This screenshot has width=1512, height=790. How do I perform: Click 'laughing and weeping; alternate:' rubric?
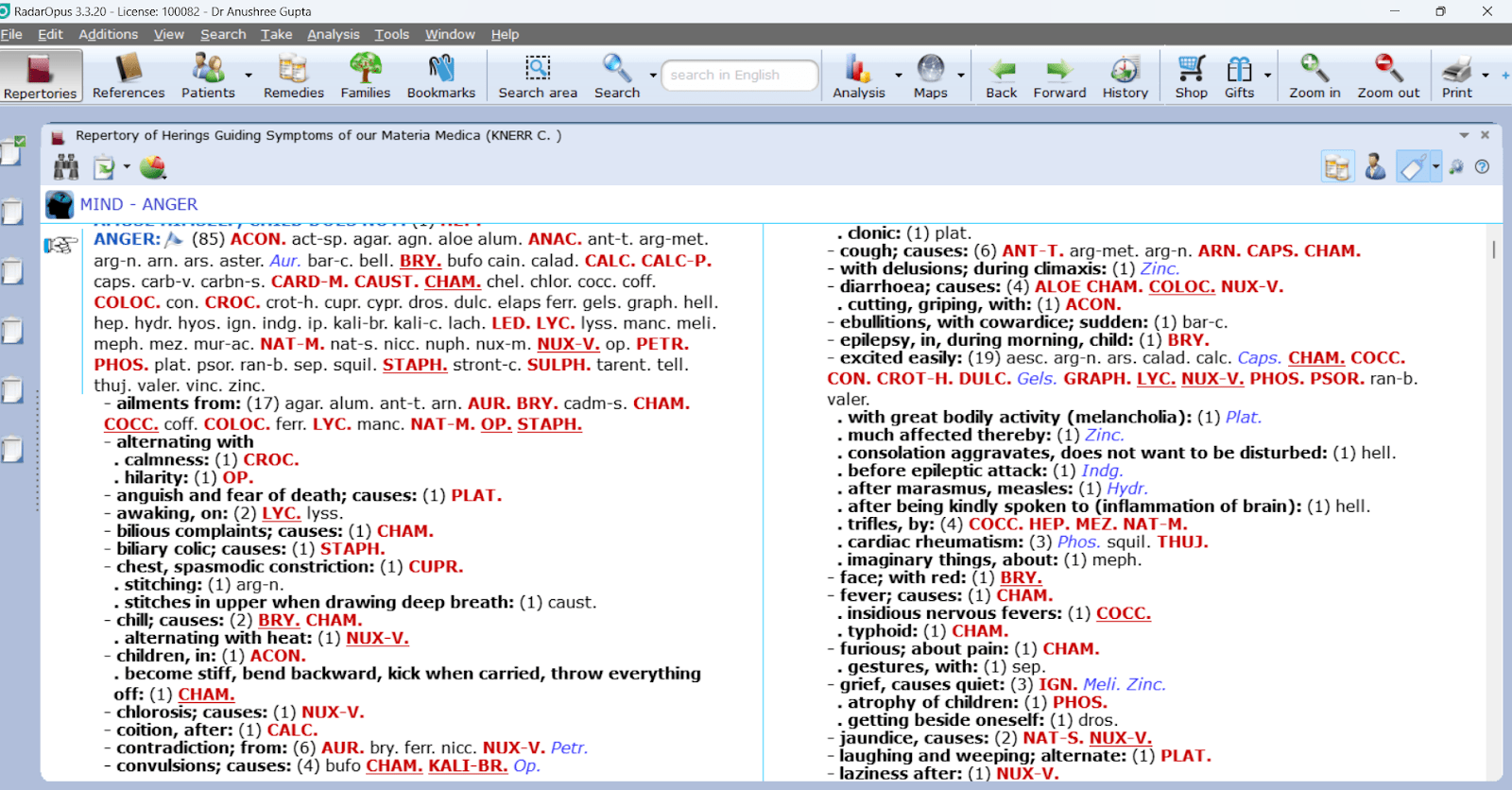click(983, 756)
